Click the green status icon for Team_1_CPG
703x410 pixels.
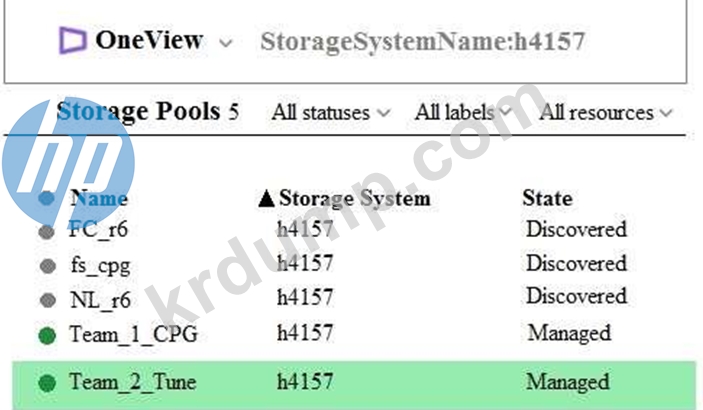47,336
